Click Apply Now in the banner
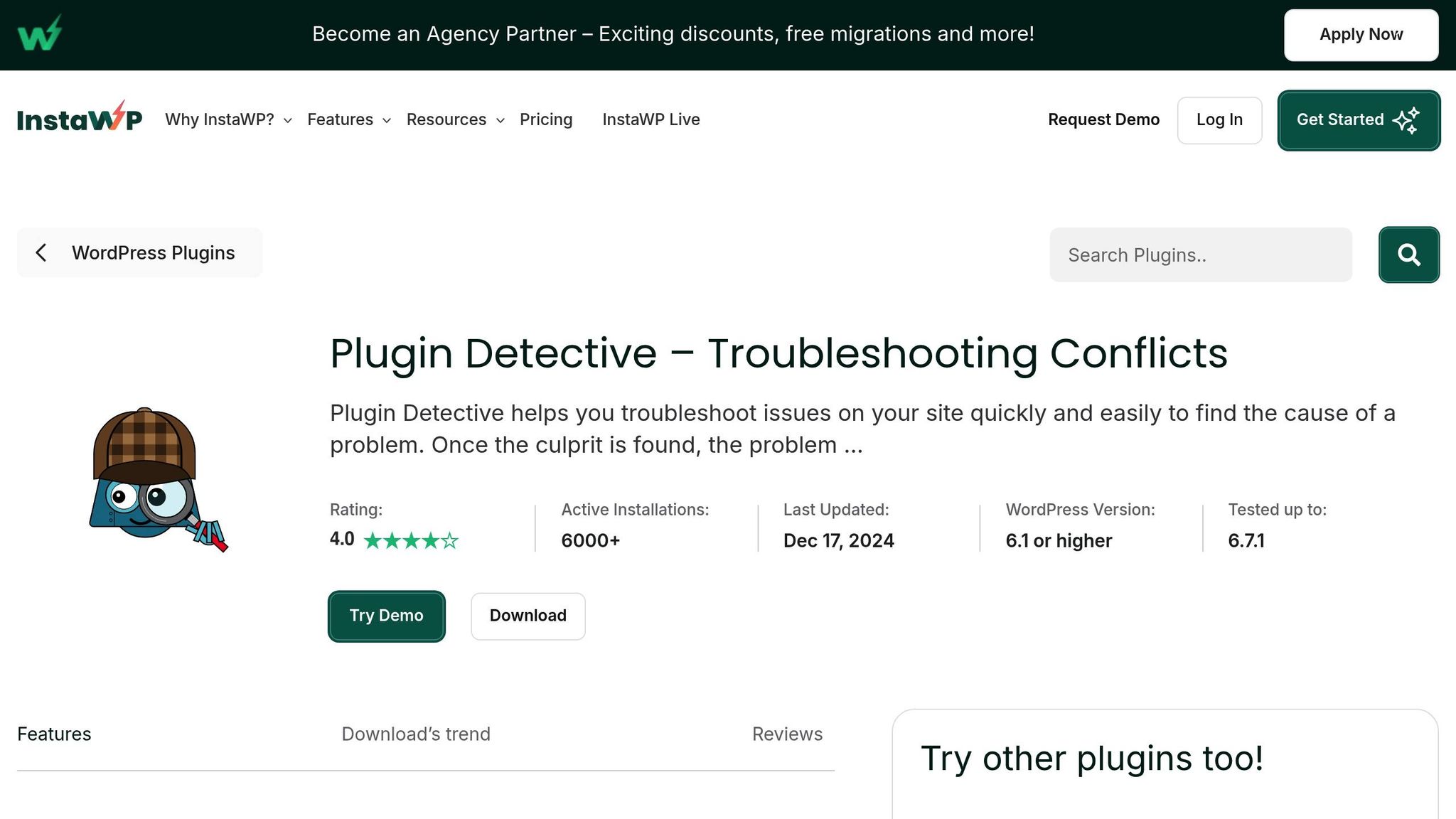Image resolution: width=1456 pixels, height=819 pixels. [x=1361, y=35]
